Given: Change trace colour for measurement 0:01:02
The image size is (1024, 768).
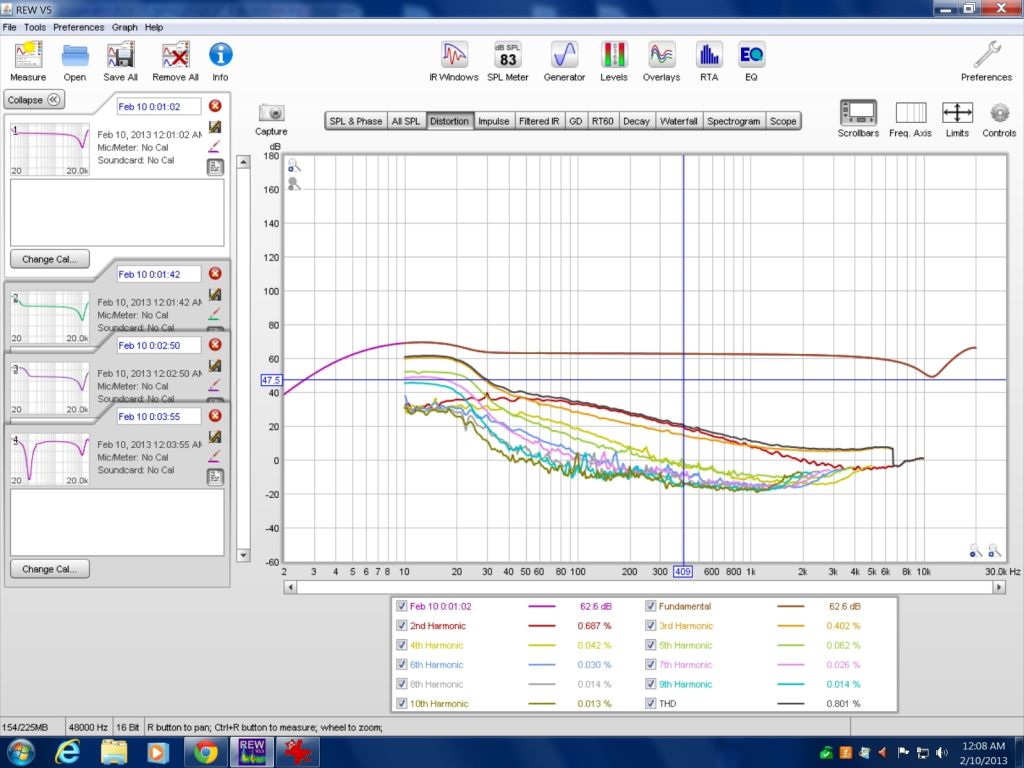Looking at the screenshot, I should click(x=214, y=146).
